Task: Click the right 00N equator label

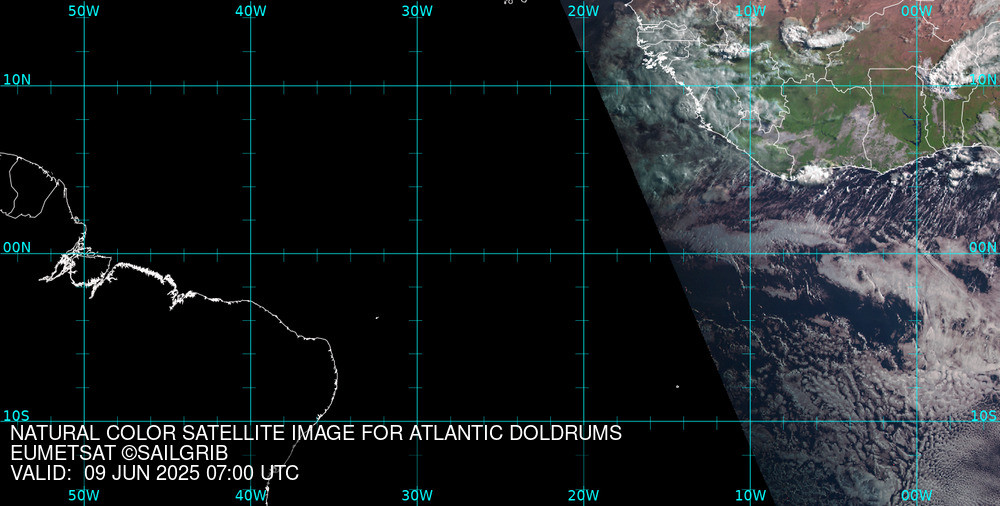Action: click(983, 248)
